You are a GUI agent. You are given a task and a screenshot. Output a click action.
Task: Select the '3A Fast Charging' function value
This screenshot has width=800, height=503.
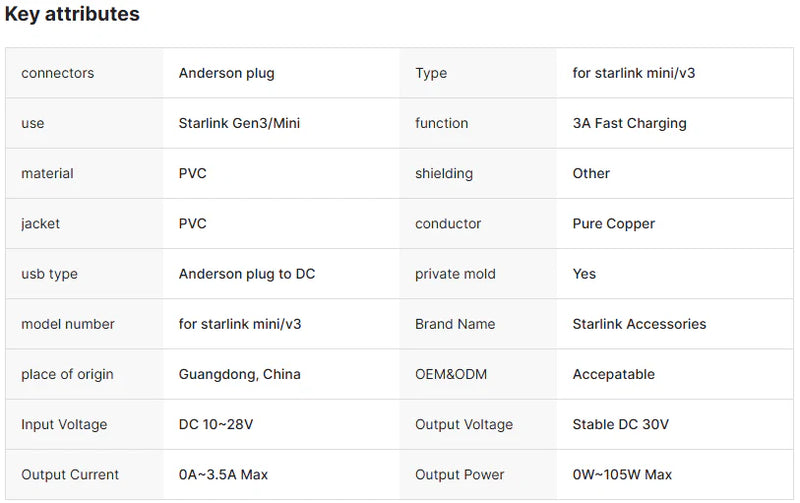click(629, 123)
